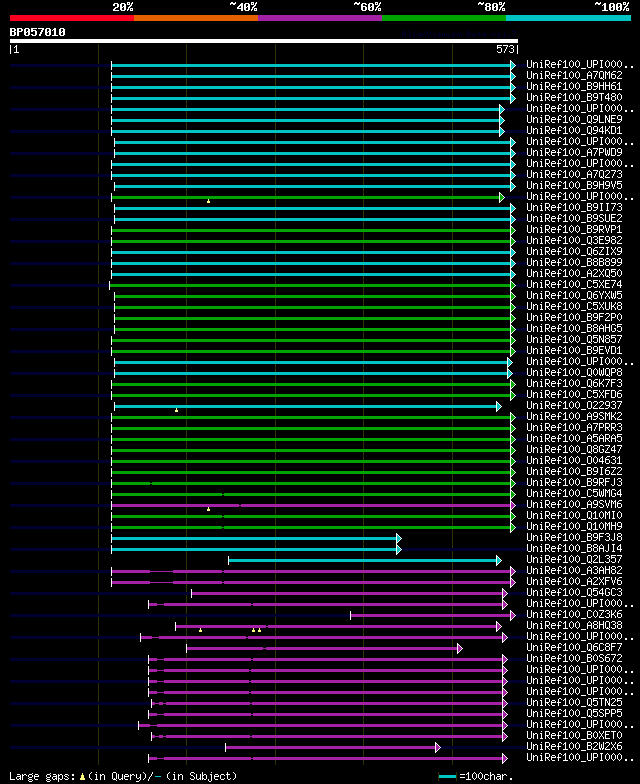Open hit UniRef100_Q94KD1
The width and height of the screenshot is (640, 784).
coord(574,130)
